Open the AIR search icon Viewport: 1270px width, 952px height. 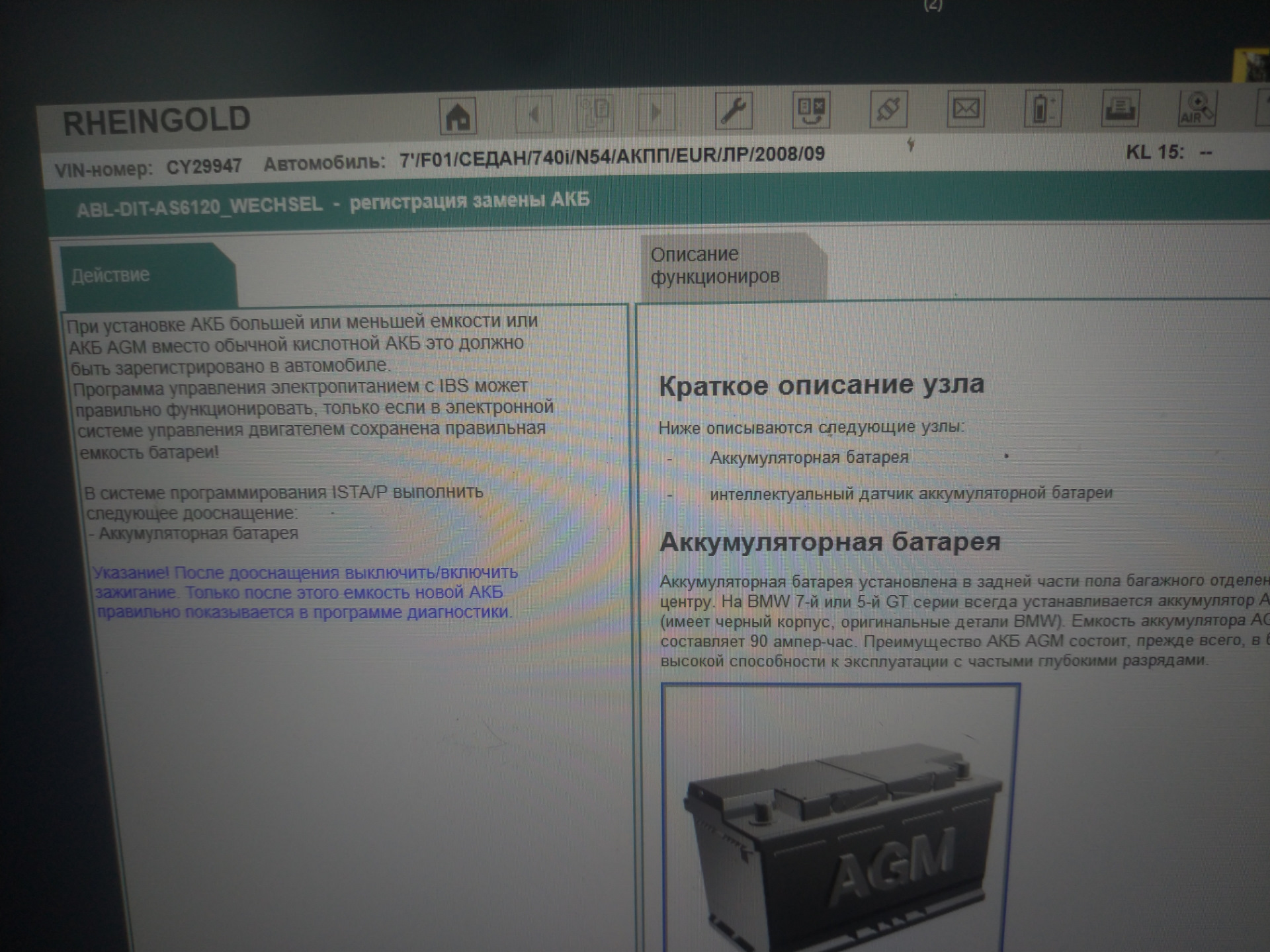coord(1197,108)
